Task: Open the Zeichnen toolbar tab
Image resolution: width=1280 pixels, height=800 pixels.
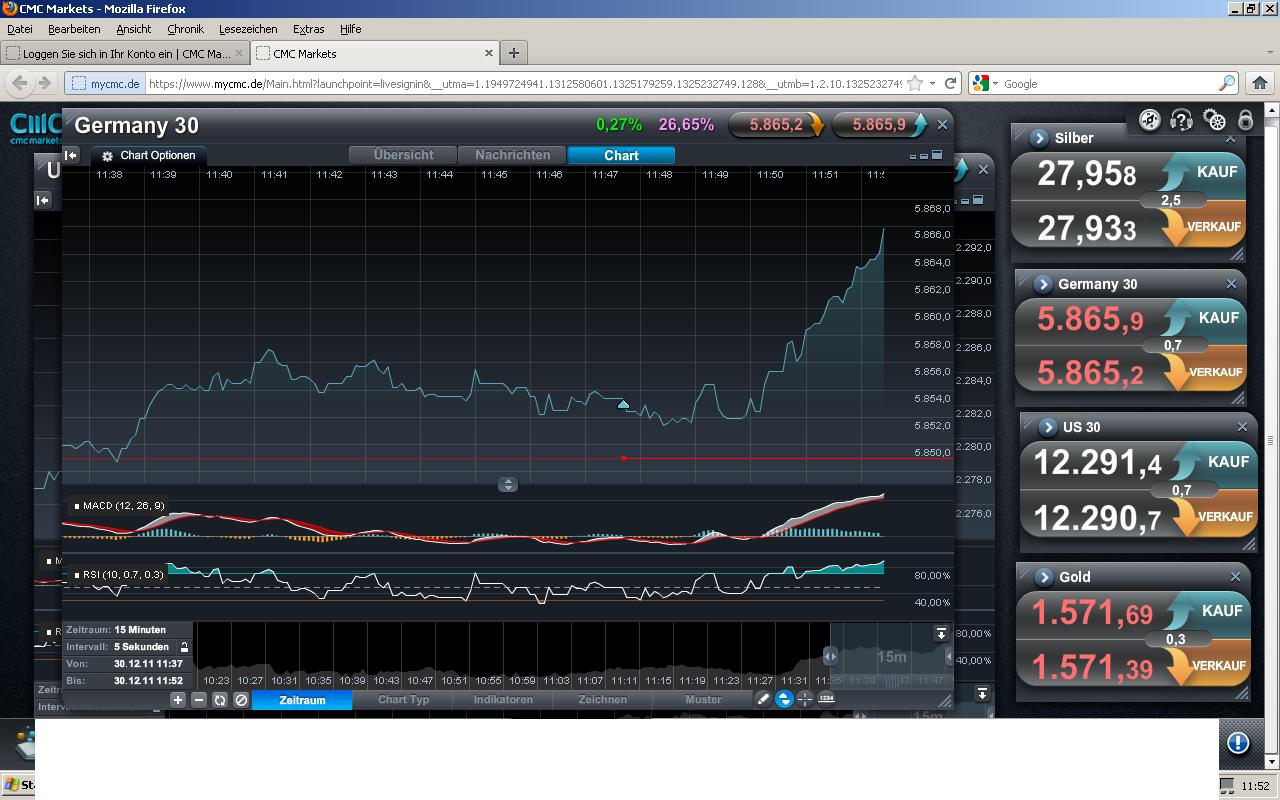Action: [603, 700]
